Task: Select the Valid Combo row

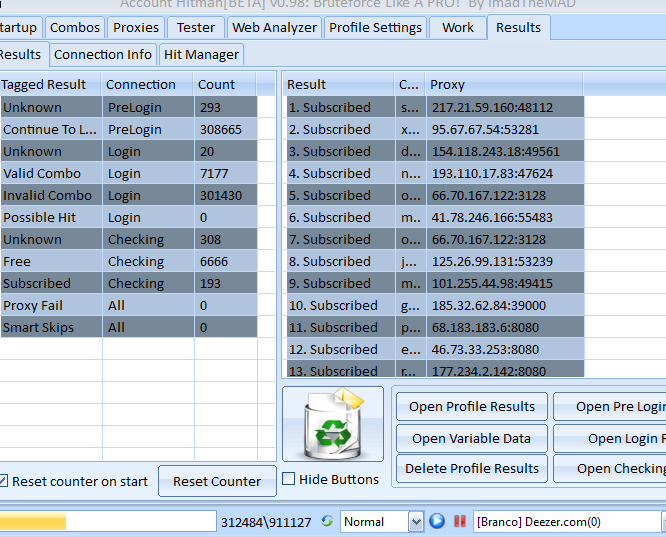Action: tap(129, 173)
